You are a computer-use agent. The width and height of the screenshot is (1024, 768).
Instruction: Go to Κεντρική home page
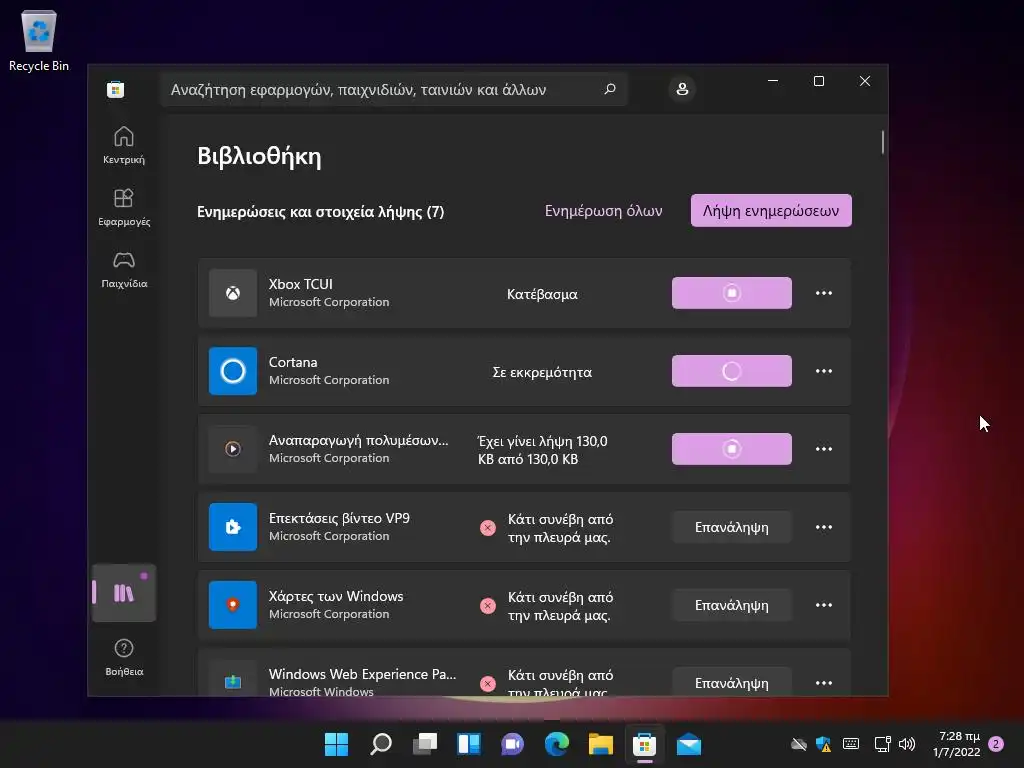pyautogui.click(x=124, y=145)
